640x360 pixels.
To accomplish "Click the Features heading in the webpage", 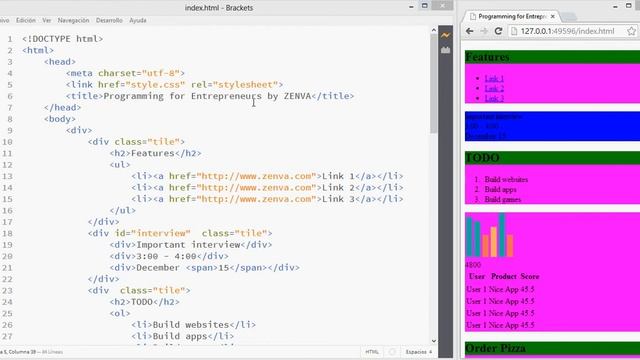I will [487, 57].
